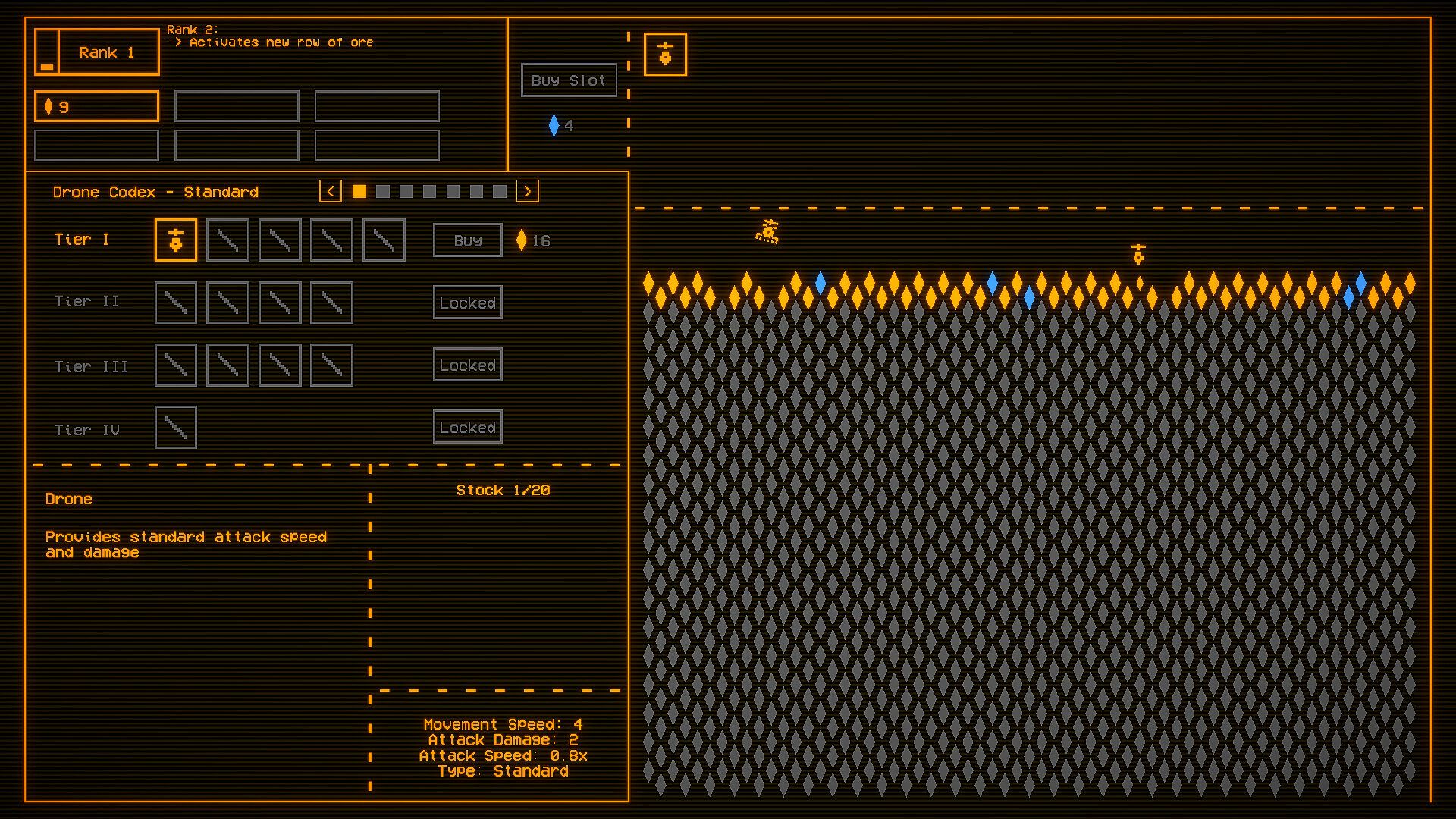Select the fourth Tier III locked slot

331,365
